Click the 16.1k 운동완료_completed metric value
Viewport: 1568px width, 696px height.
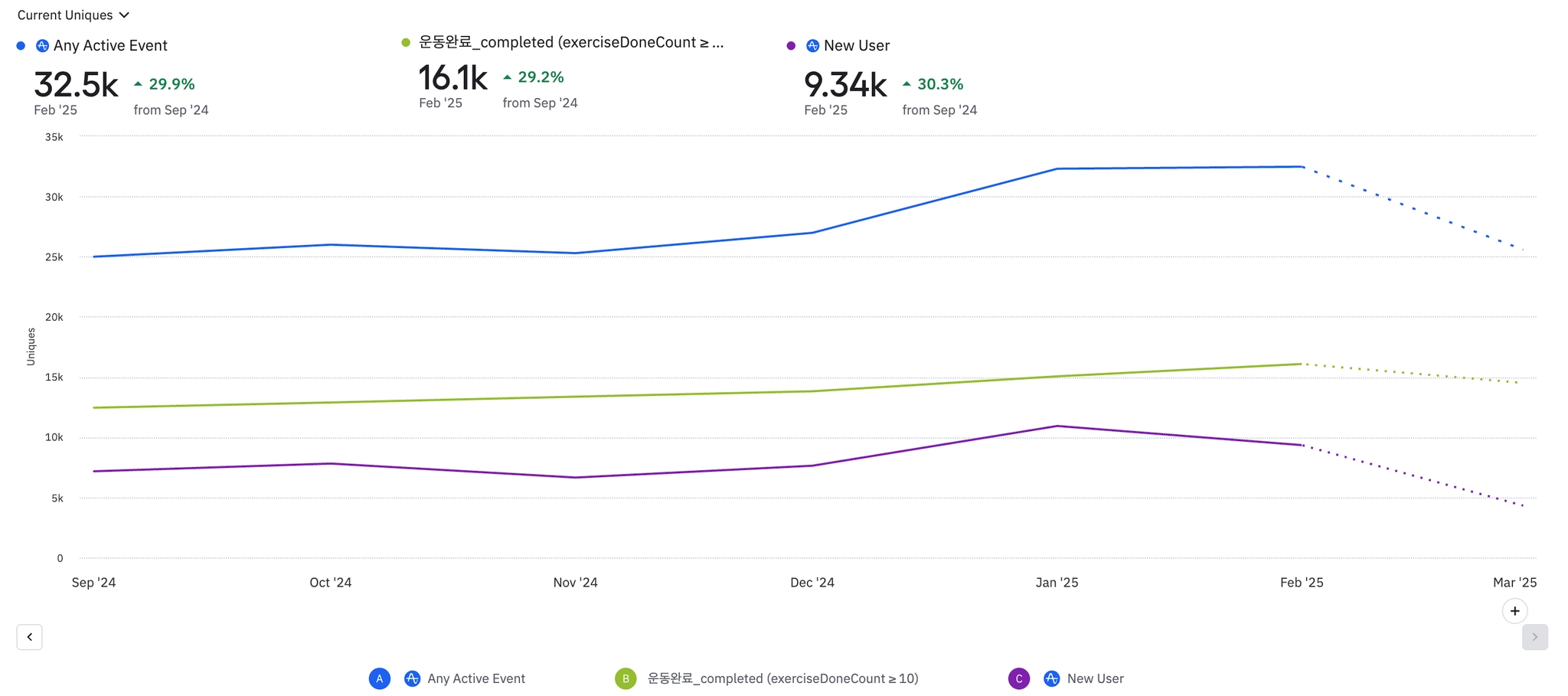(452, 77)
